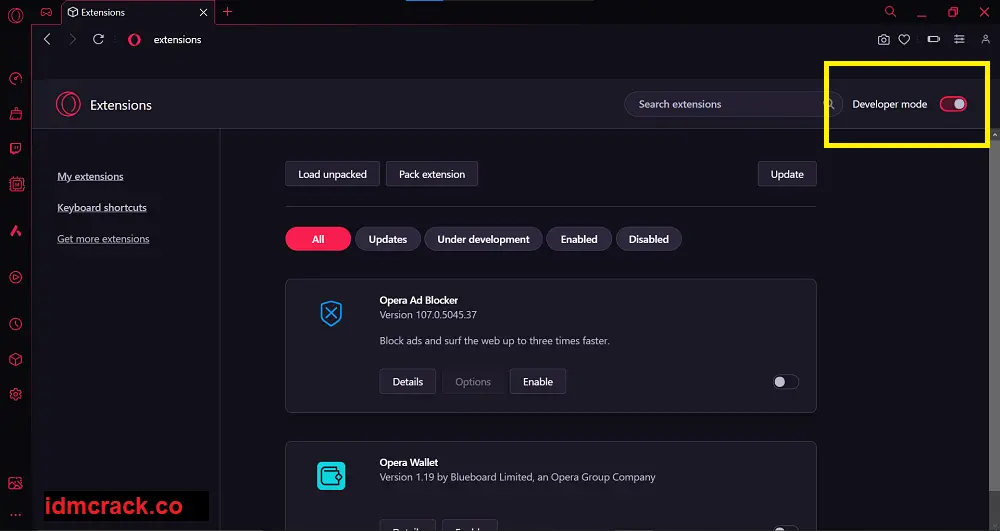
Task: Open Keyboard shortcuts link
Action: tap(102, 208)
